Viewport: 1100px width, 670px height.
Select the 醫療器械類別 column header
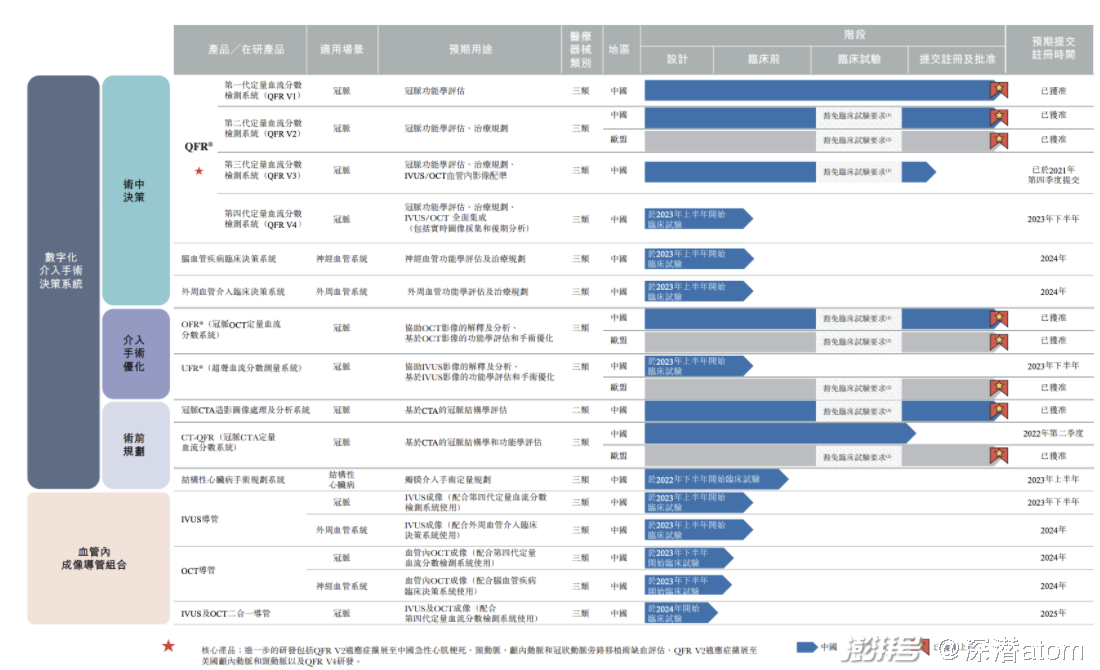[x=581, y=50]
